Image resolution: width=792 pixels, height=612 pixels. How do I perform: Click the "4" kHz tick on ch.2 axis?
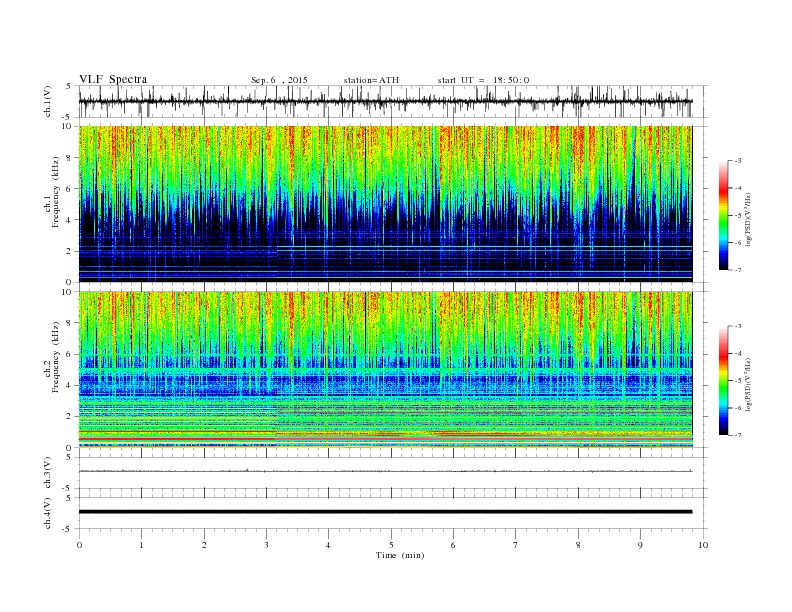[x=69, y=385]
